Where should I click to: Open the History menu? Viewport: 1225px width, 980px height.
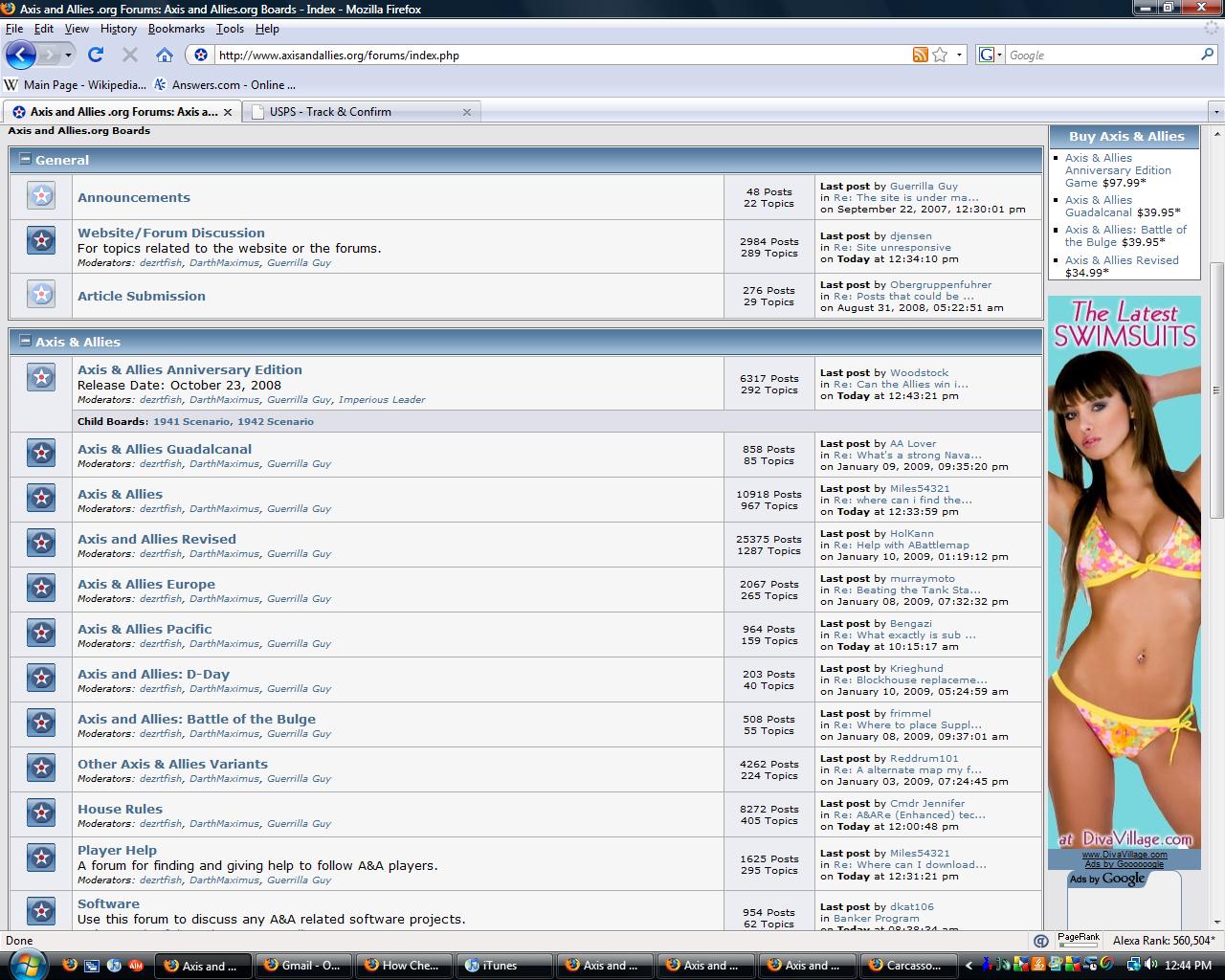[x=118, y=29]
